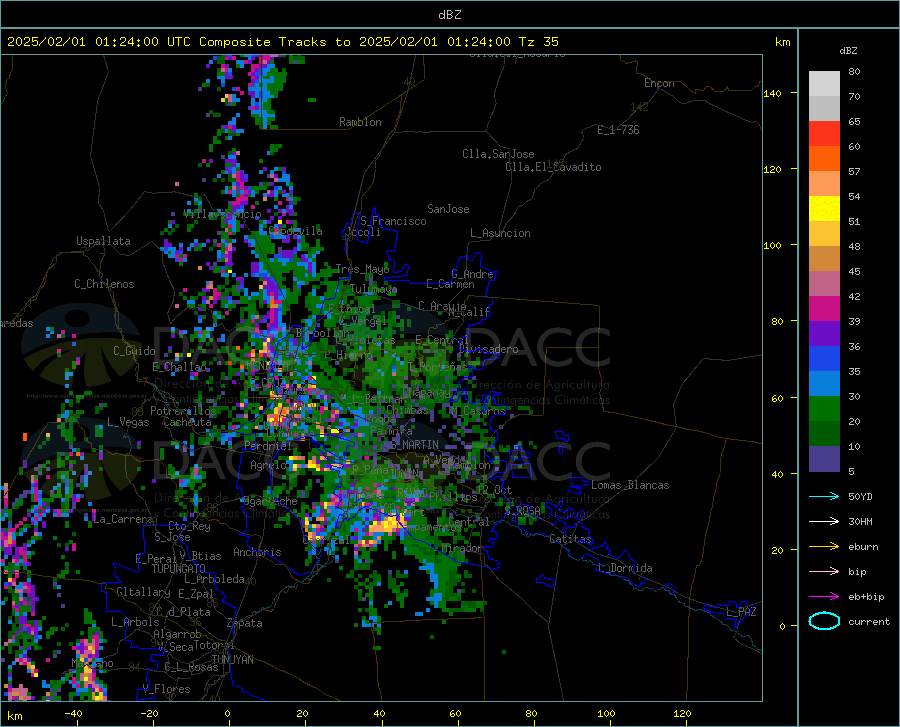Screen dimensions: 900x727
Task: Click the dBZ title at window top
Action: (449, 15)
